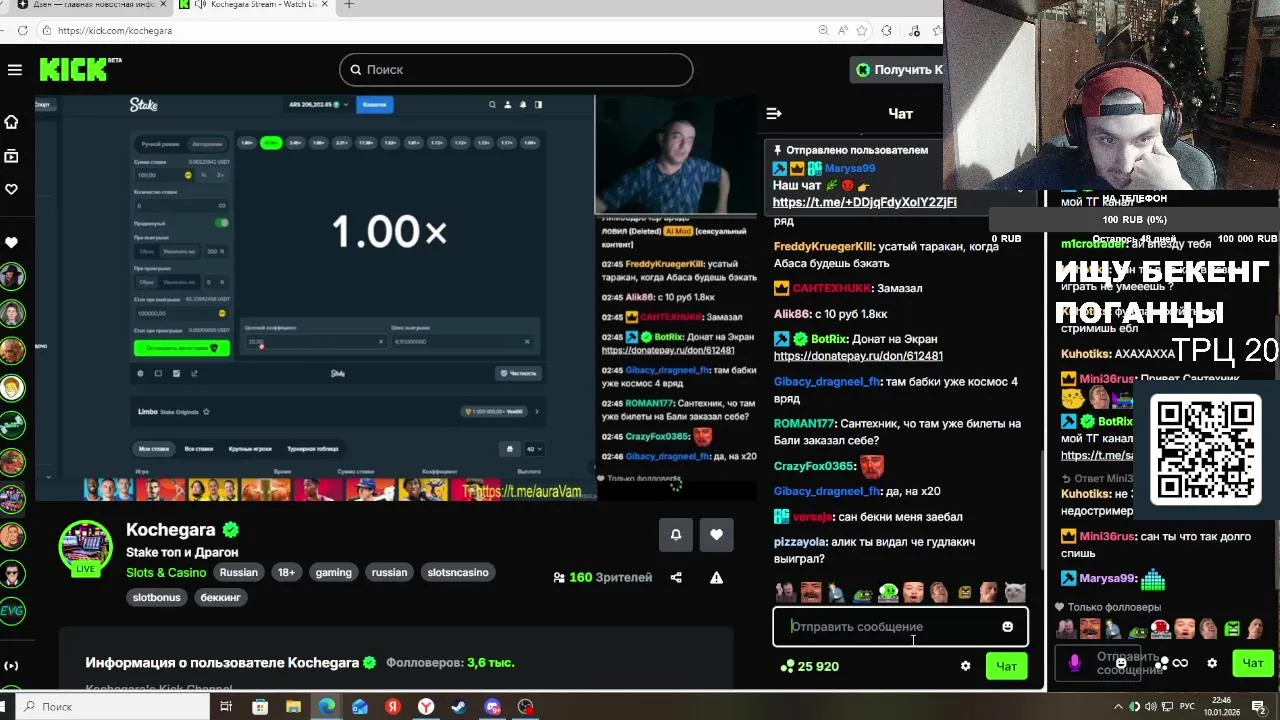Screen dimensions: 1280x720
Task: Select the gaming tag
Action: pos(334,573)
